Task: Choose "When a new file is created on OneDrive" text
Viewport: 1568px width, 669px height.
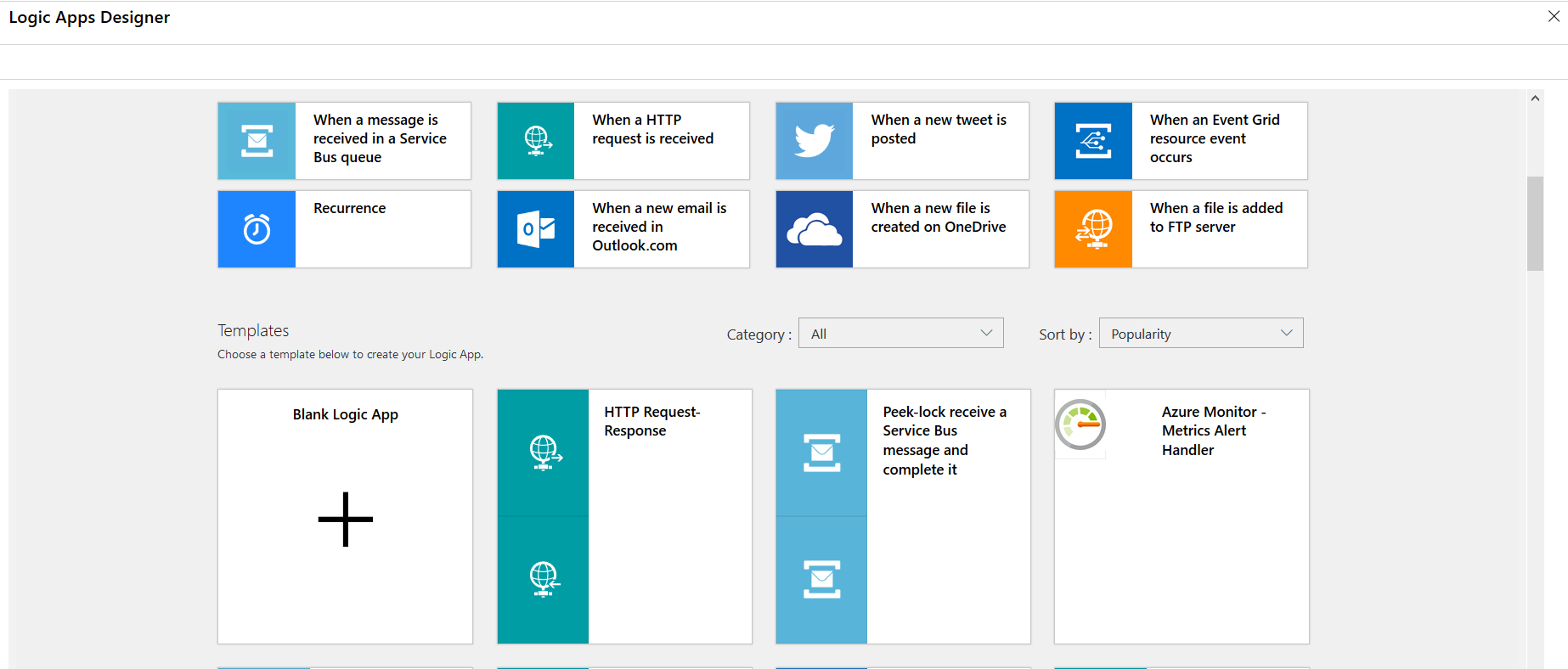Action: (x=939, y=217)
